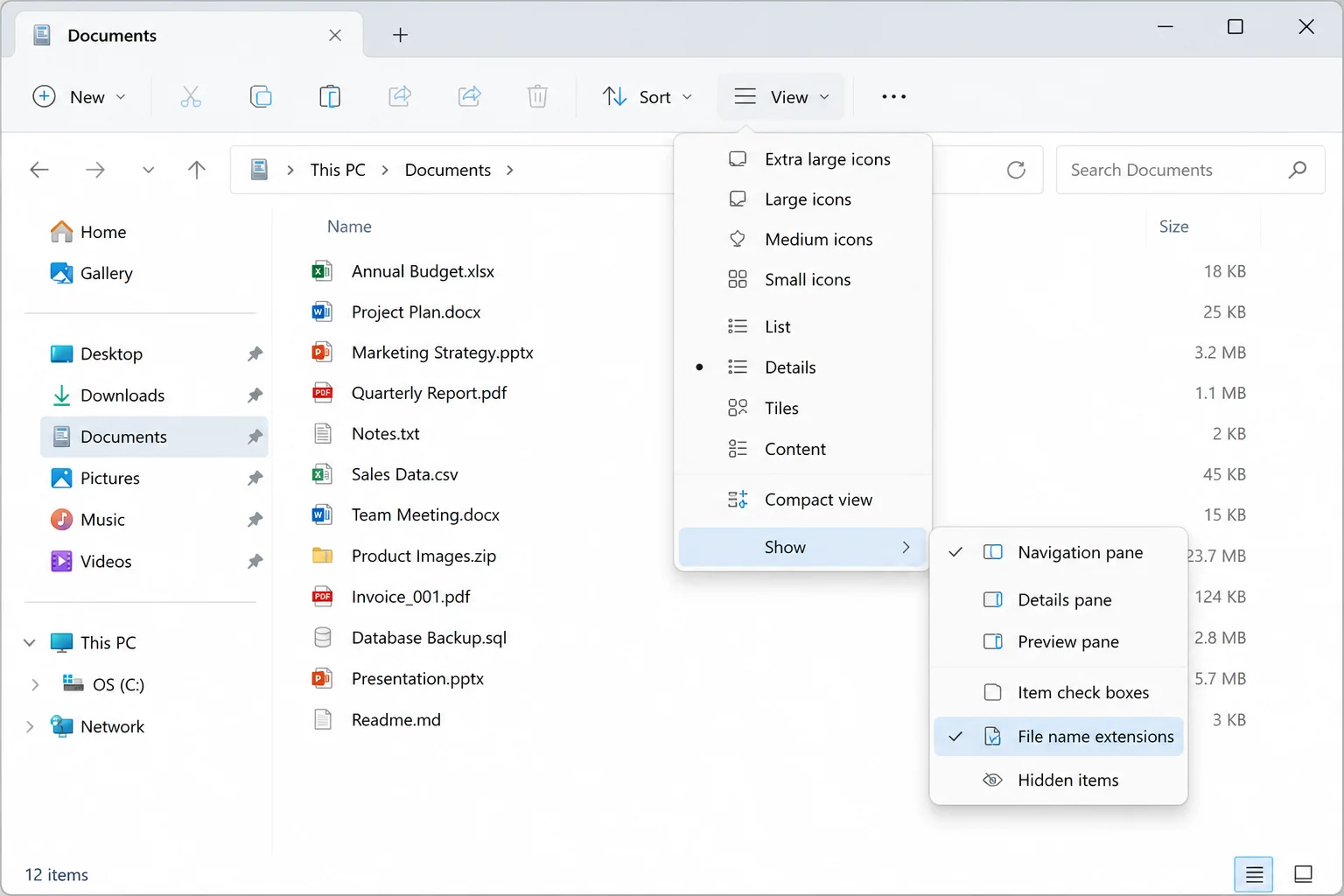This screenshot has width=1344, height=896.
Task: Select the Tiles layout option
Action: (x=802, y=409)
